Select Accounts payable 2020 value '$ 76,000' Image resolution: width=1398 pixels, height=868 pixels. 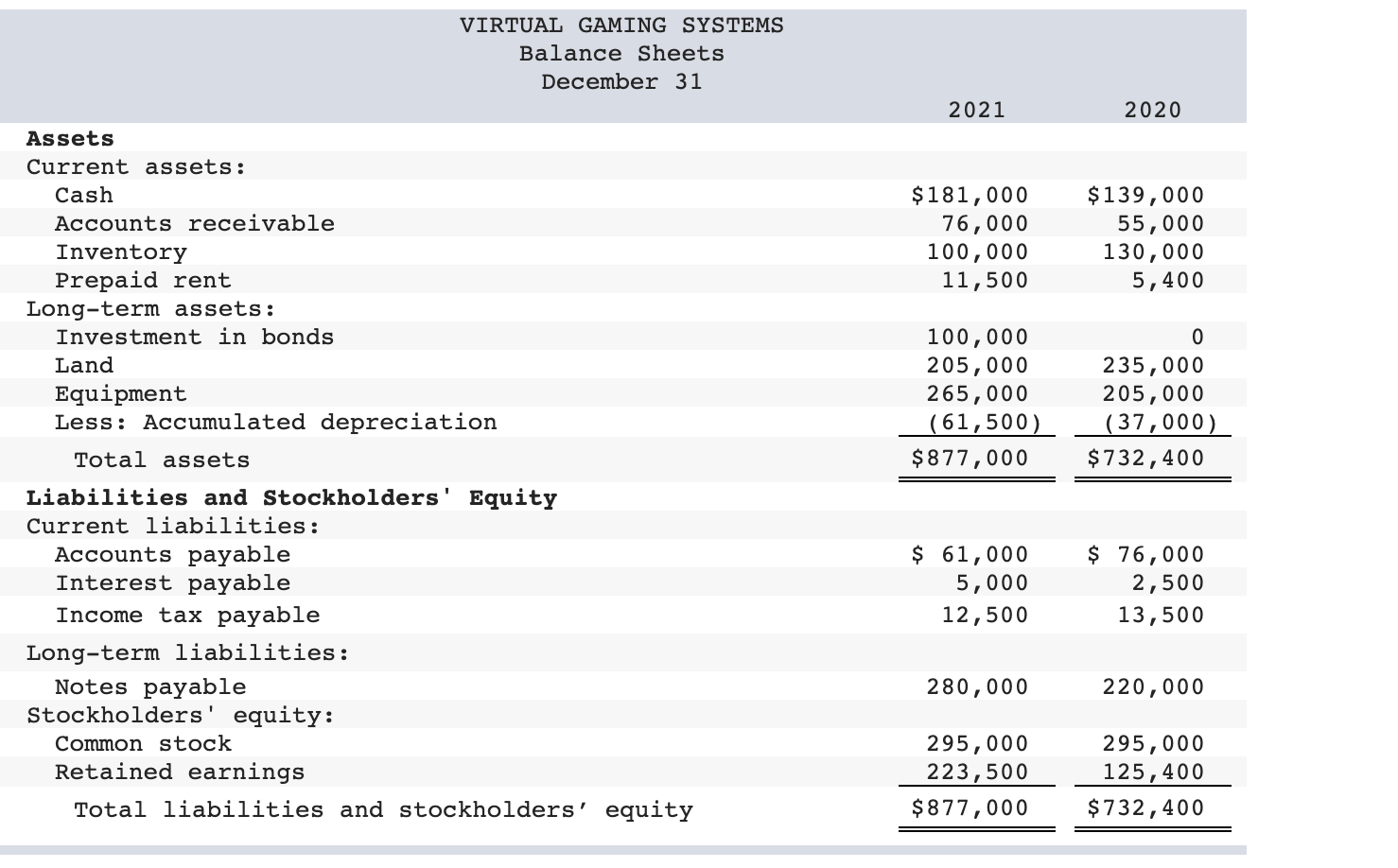tap(1145, 554)
